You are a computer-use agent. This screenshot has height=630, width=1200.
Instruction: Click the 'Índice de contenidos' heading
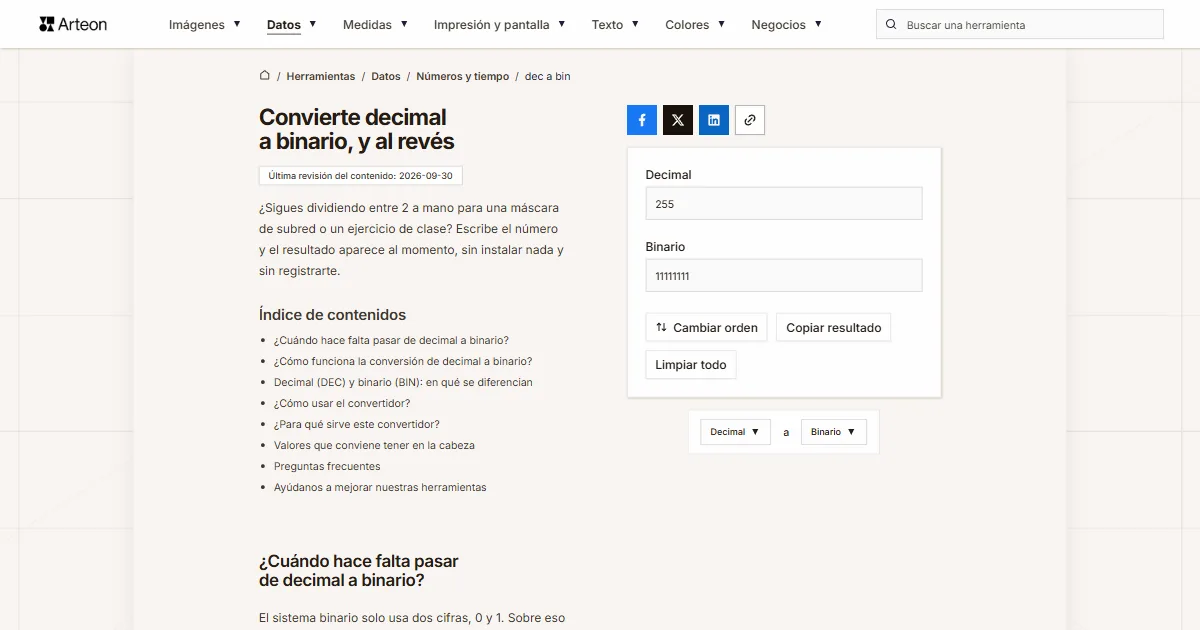(x=332, y=314)
